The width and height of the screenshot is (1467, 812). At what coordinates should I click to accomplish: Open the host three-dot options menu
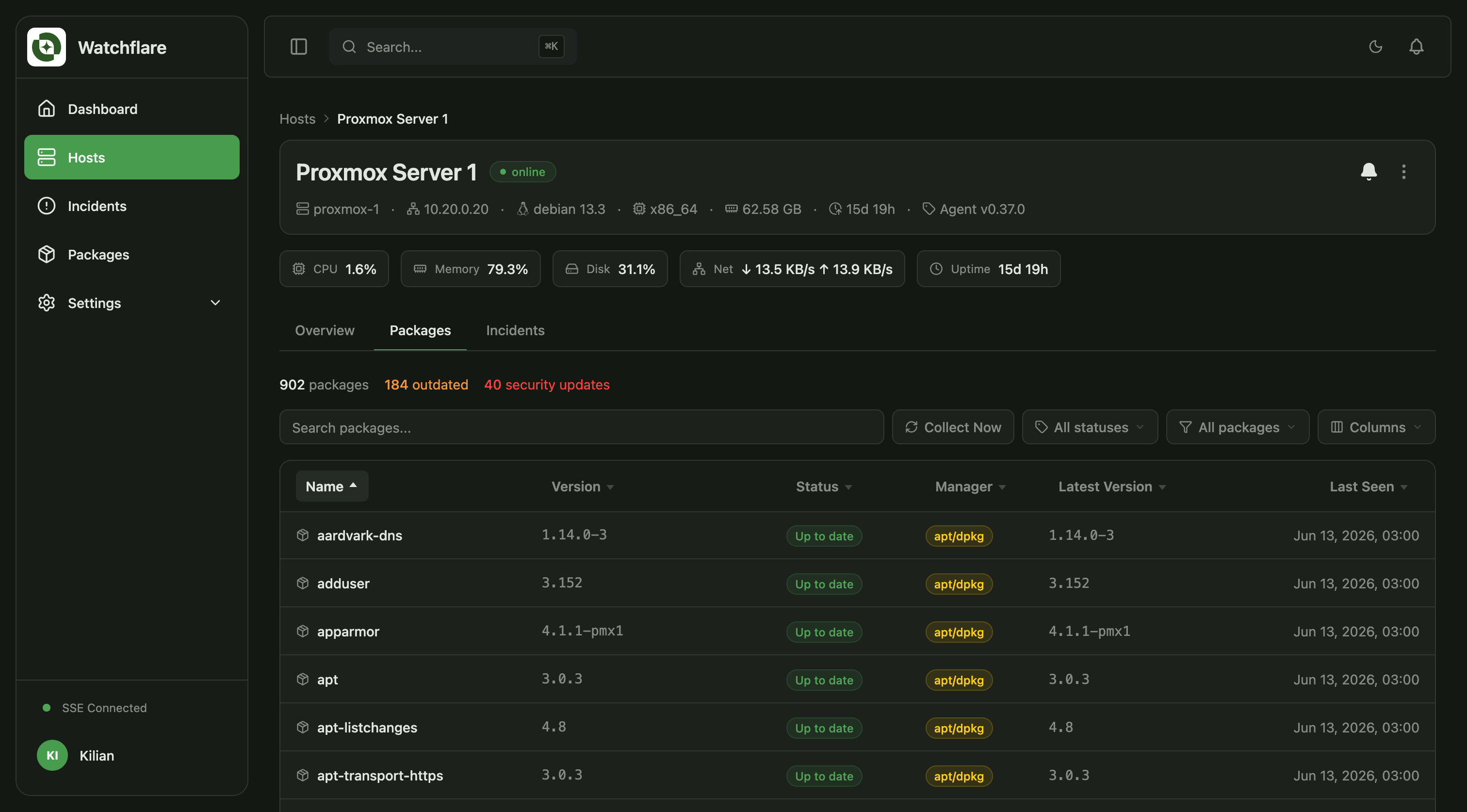click(x=1403, y=171)
